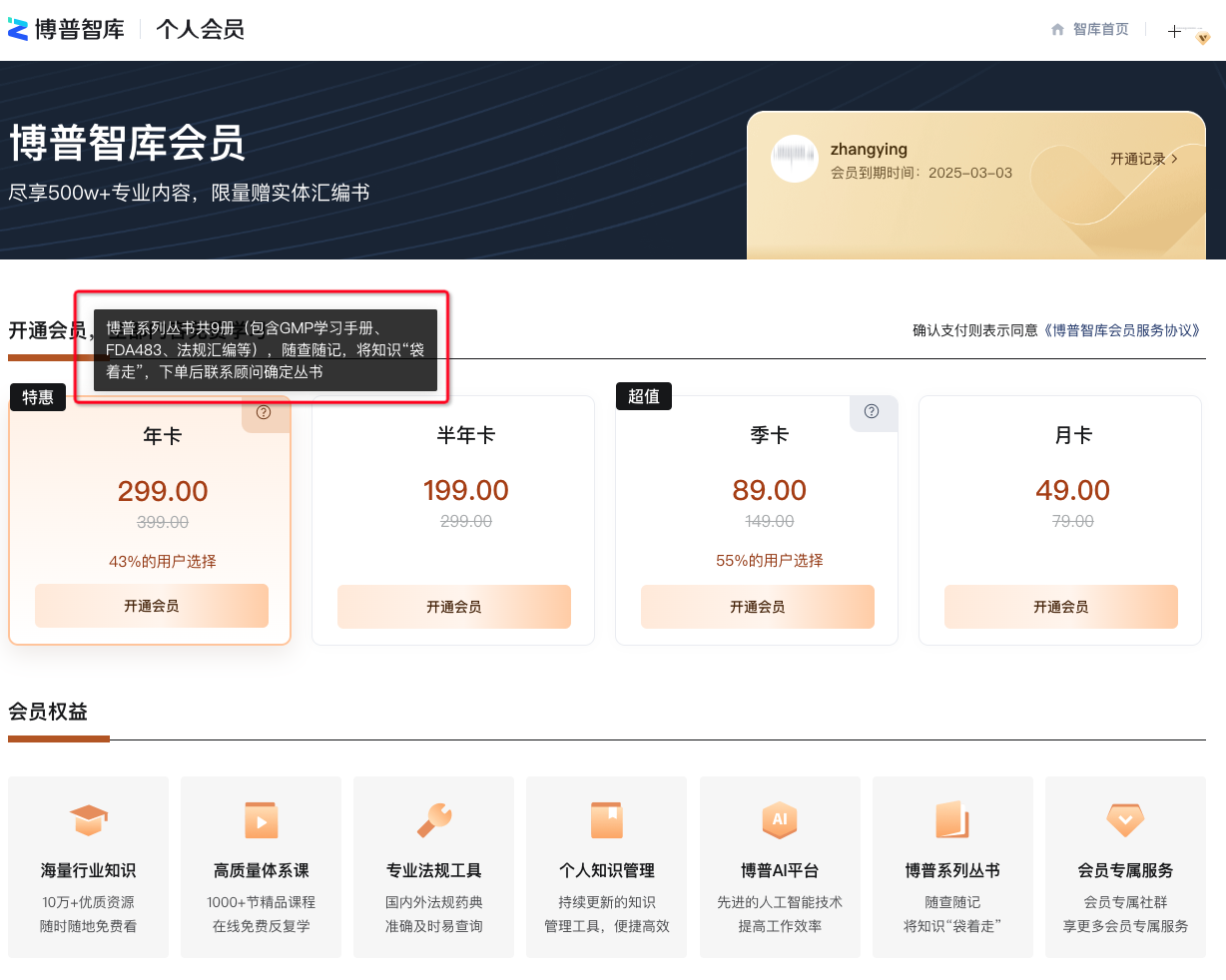Click the struck-through 149.00 original price
This screenshot has width=1226, height=980.
770,521
